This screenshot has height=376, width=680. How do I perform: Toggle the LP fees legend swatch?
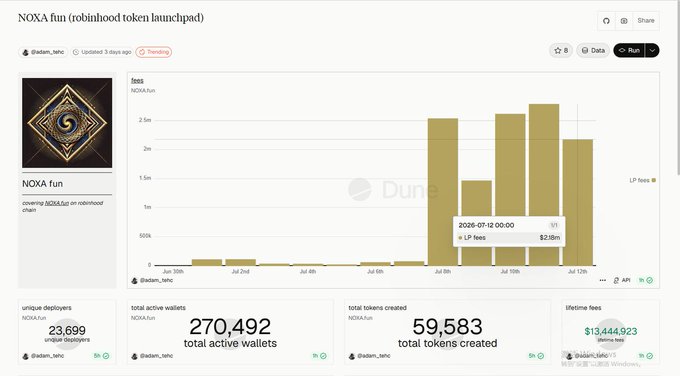pos(654,180)
